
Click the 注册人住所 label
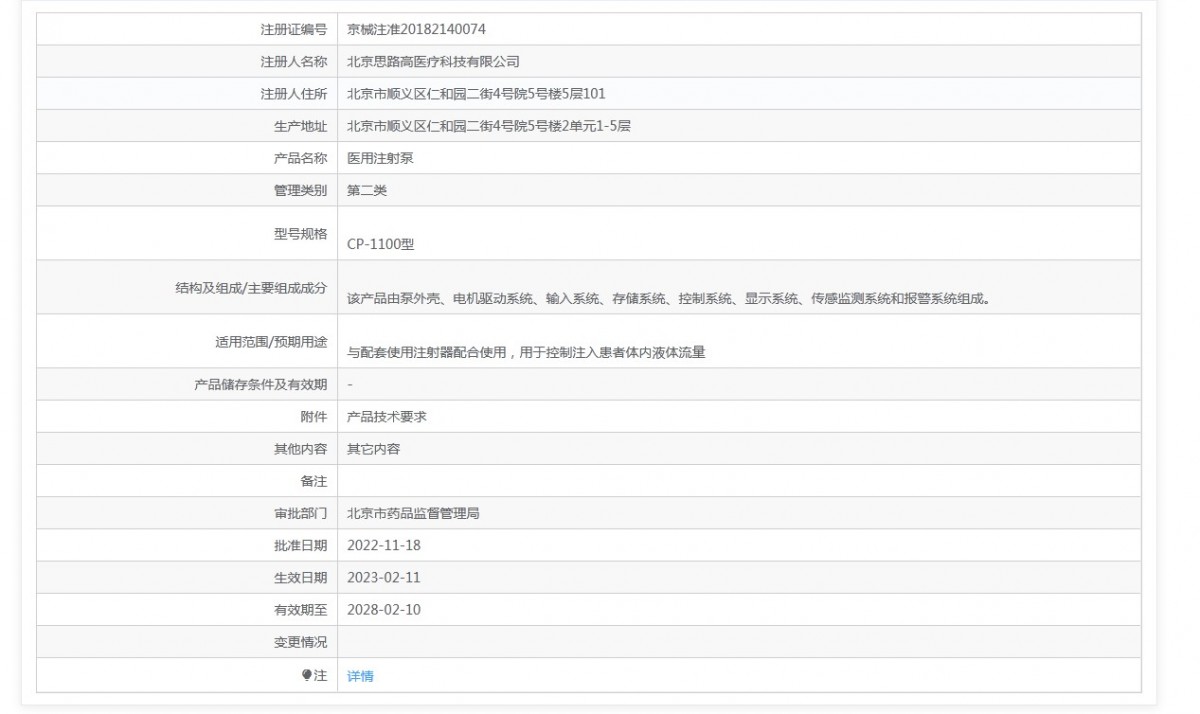294,94
